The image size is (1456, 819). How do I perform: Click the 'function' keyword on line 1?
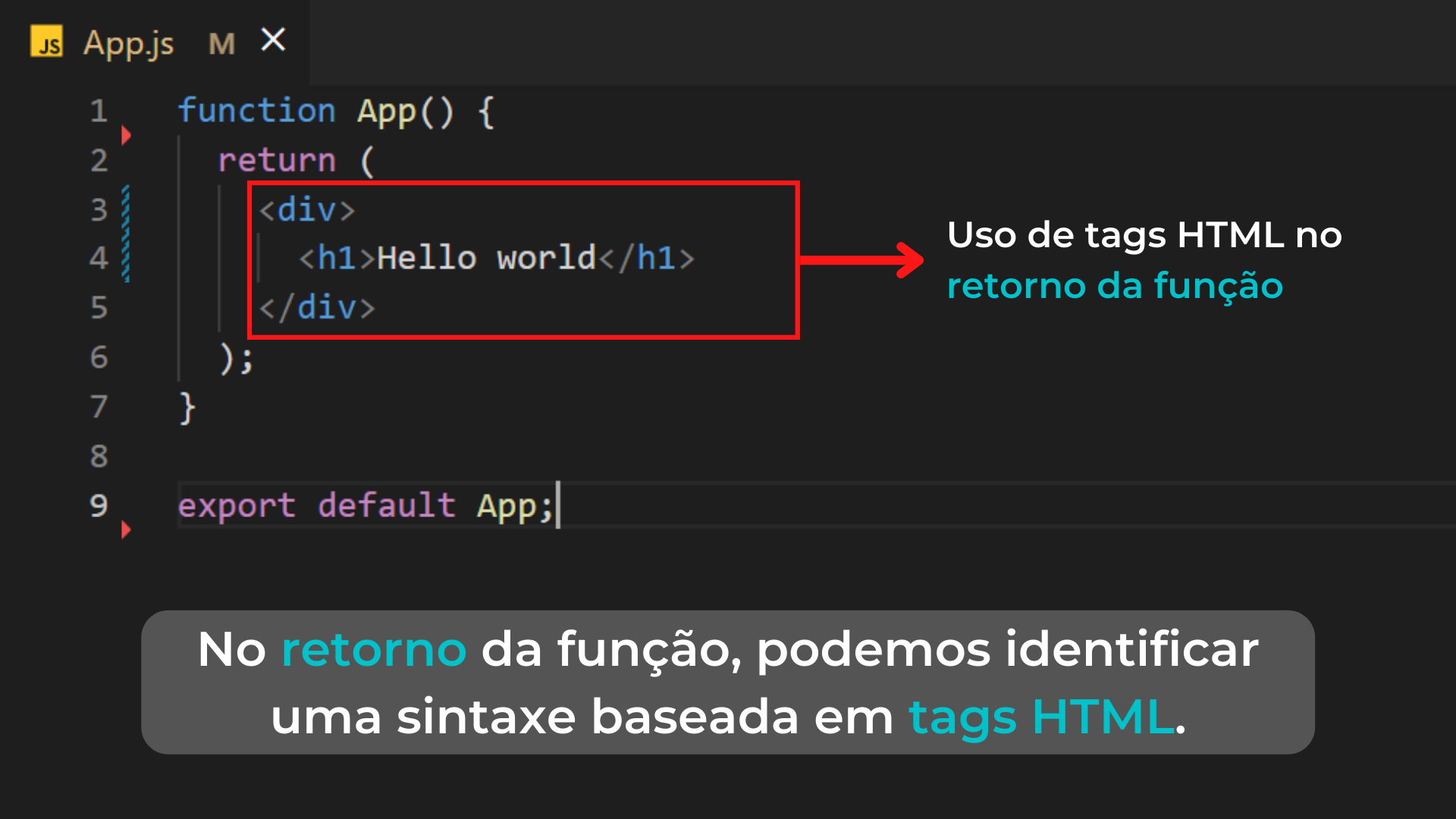256,111
